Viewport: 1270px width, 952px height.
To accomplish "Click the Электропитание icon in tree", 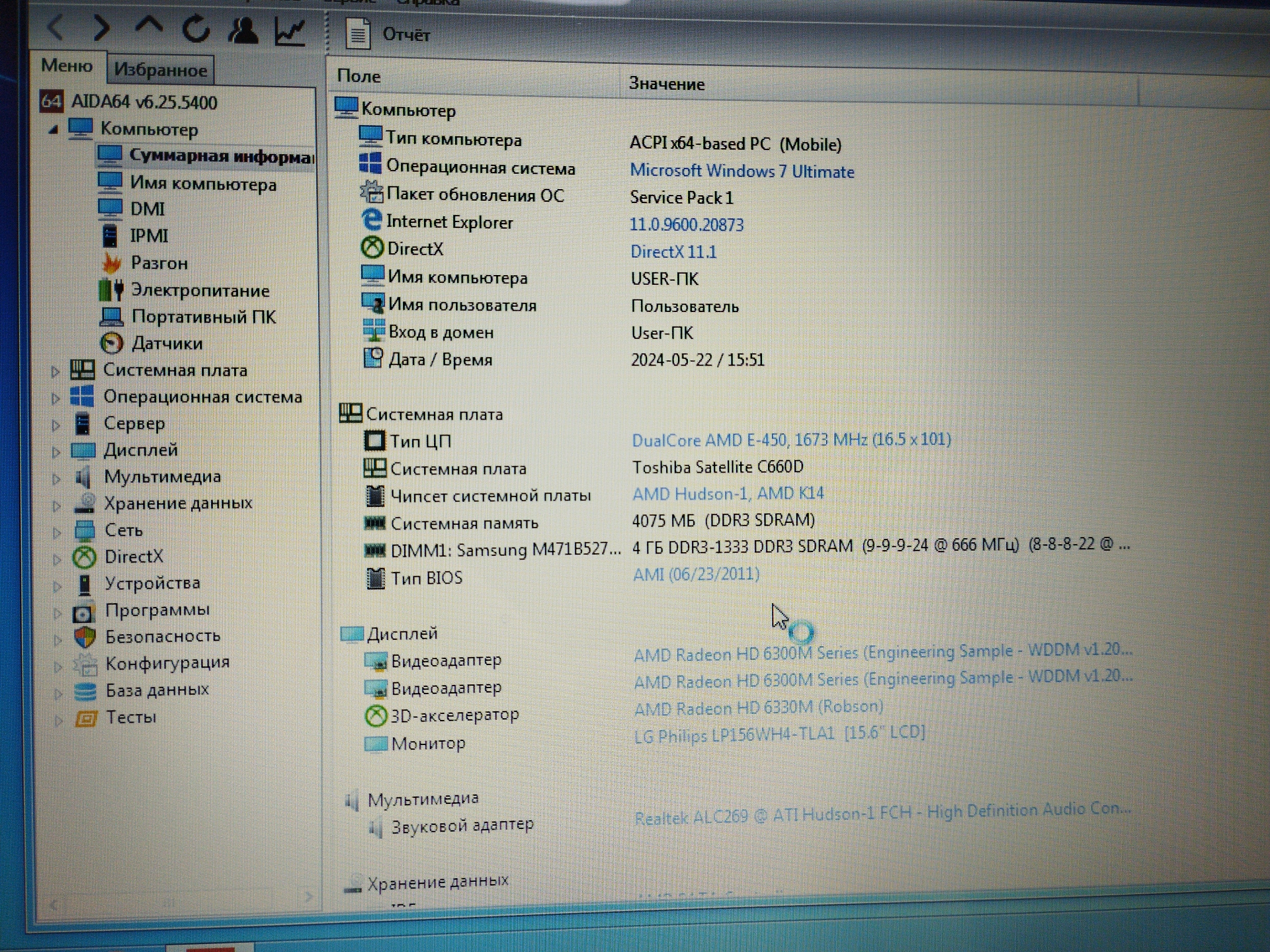I will pyautogui.click(x=111, y=290).
